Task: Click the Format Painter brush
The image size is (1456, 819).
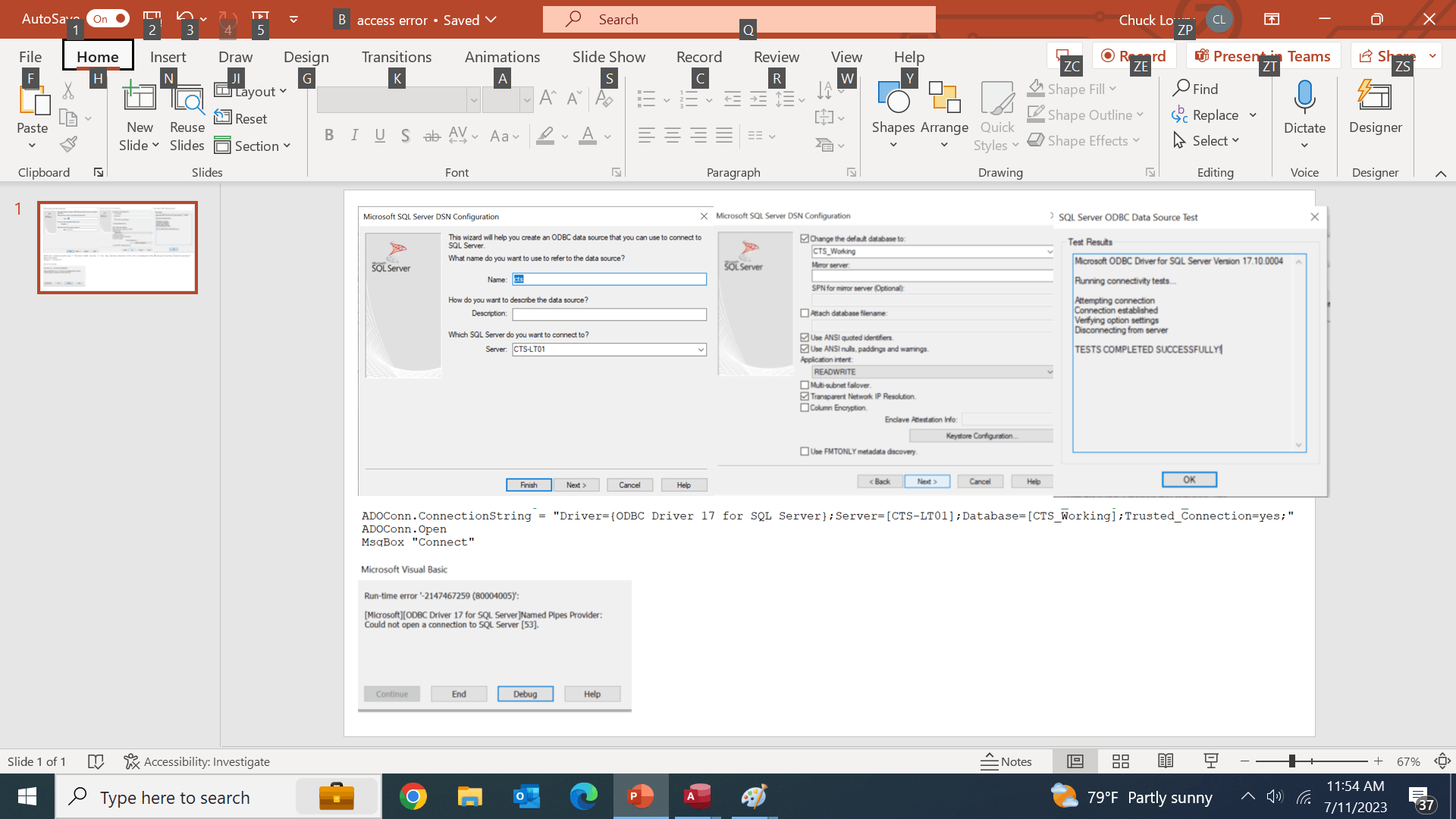Action: [x=69, y=144]
